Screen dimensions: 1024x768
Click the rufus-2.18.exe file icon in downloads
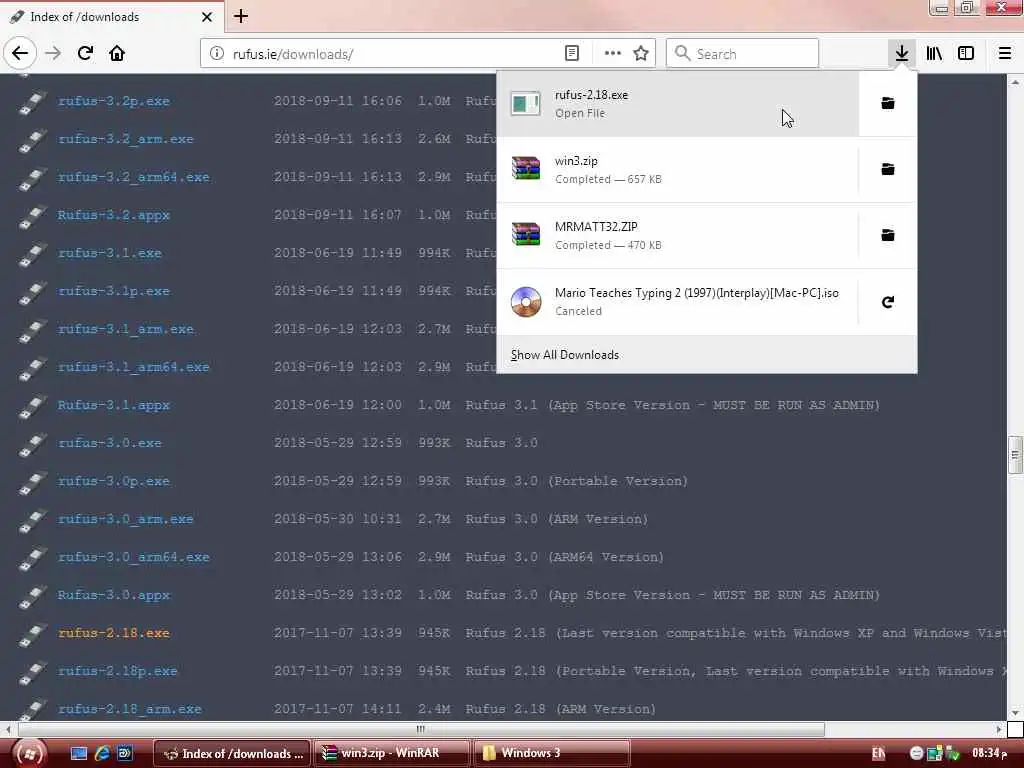tap(526, 103)
